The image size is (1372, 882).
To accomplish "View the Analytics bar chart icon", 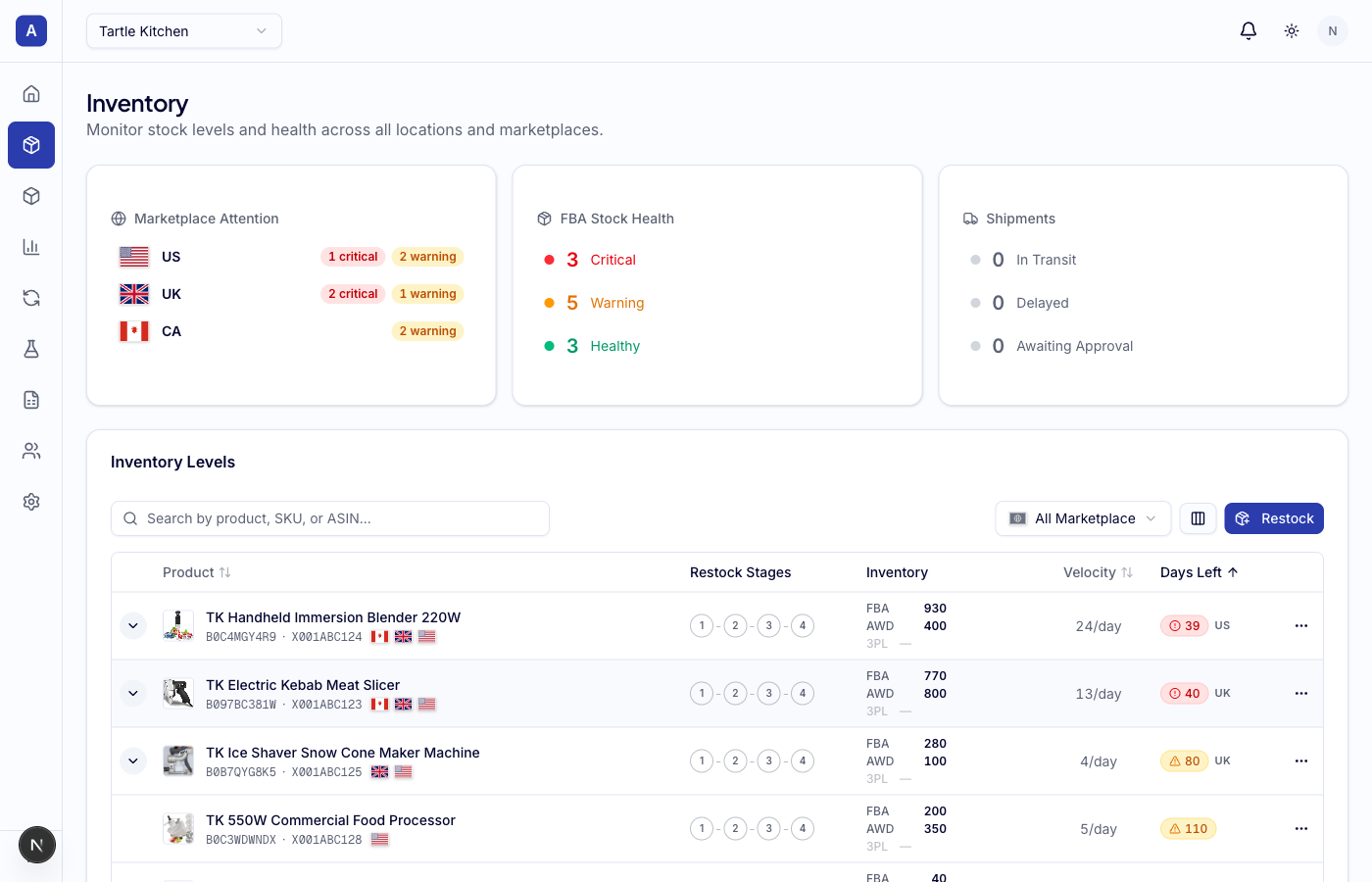I will tap(30, 246).
